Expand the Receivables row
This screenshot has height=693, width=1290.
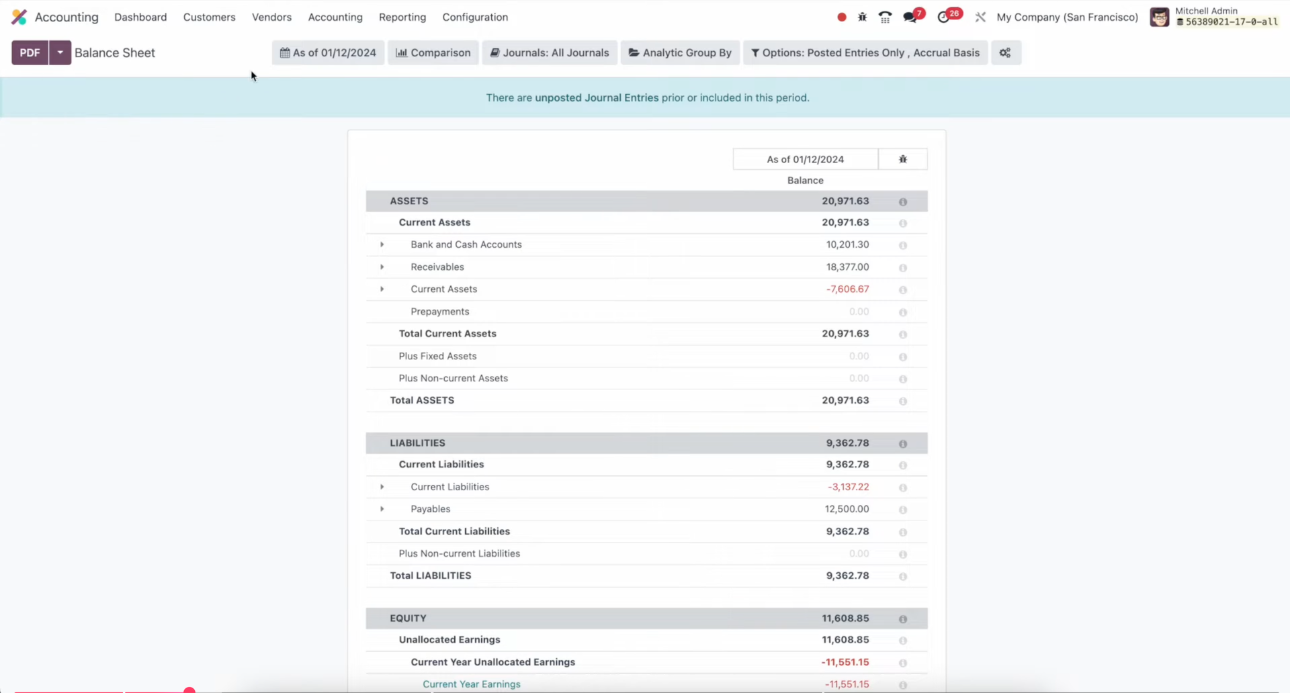(x=382, y=267)
